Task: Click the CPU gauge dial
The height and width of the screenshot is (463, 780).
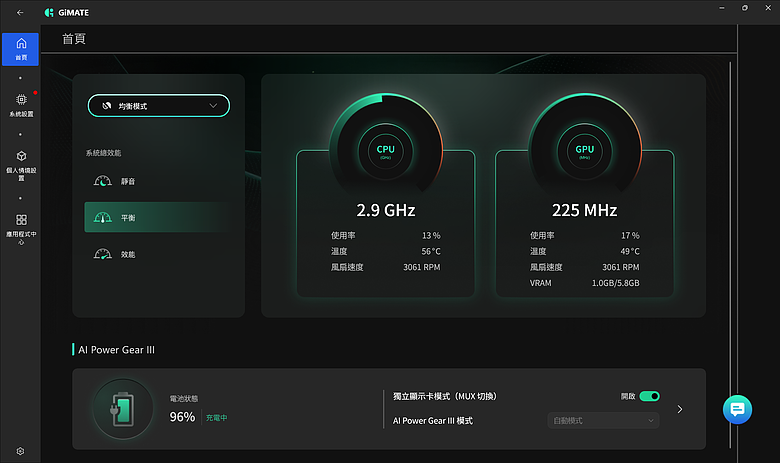Action: (x=386, y=150)
